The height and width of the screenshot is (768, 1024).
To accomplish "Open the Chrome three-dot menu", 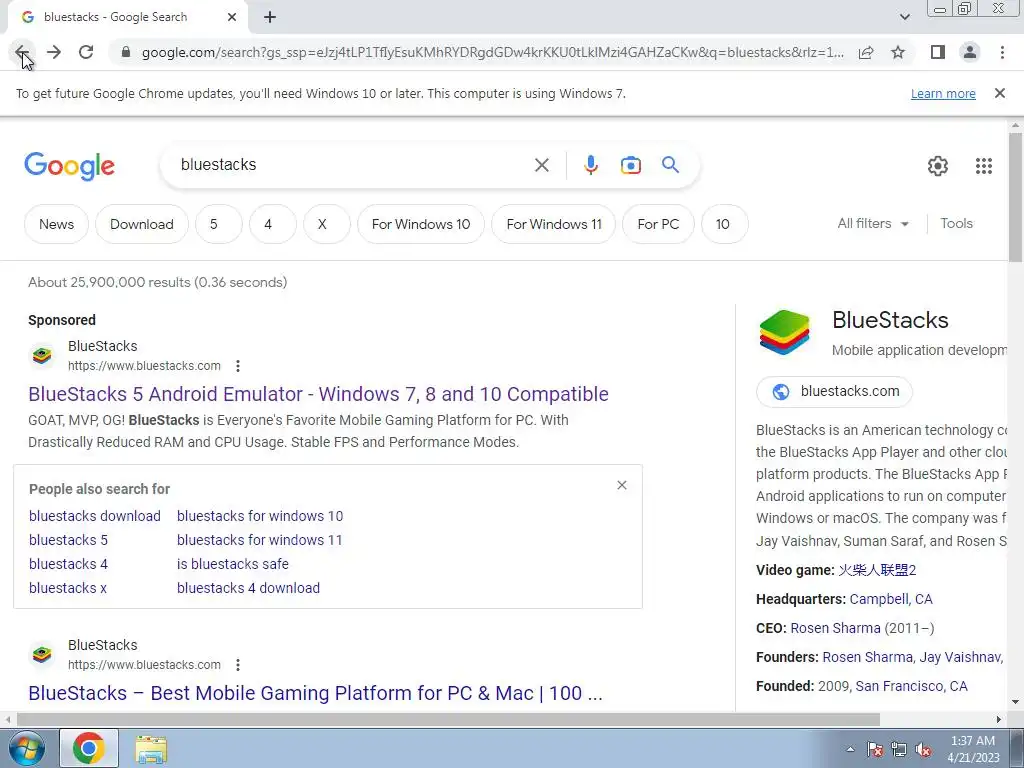I will point(1002,52).
